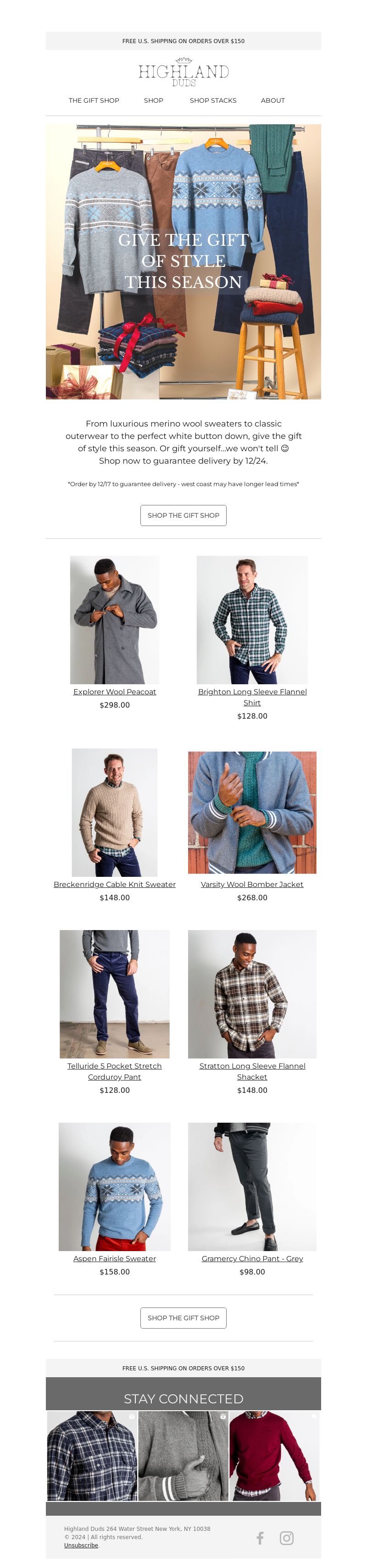The image size is (367, 1568).
Task: Click Unsubscribe link in footer
Action: coord(81,1545)
